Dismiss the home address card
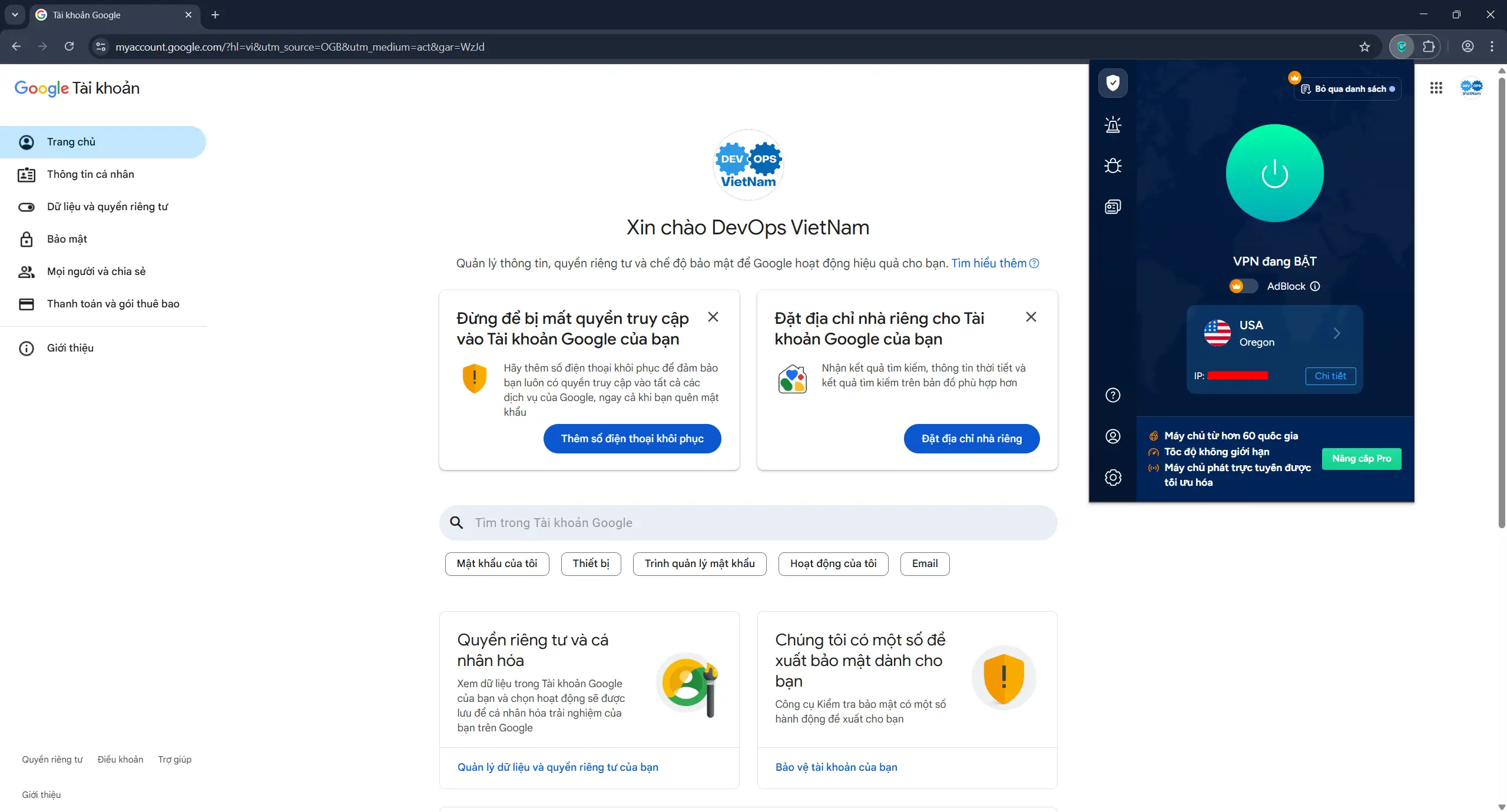The image size is (1507, 812). pyautogui.click(x=1031, y=317)
